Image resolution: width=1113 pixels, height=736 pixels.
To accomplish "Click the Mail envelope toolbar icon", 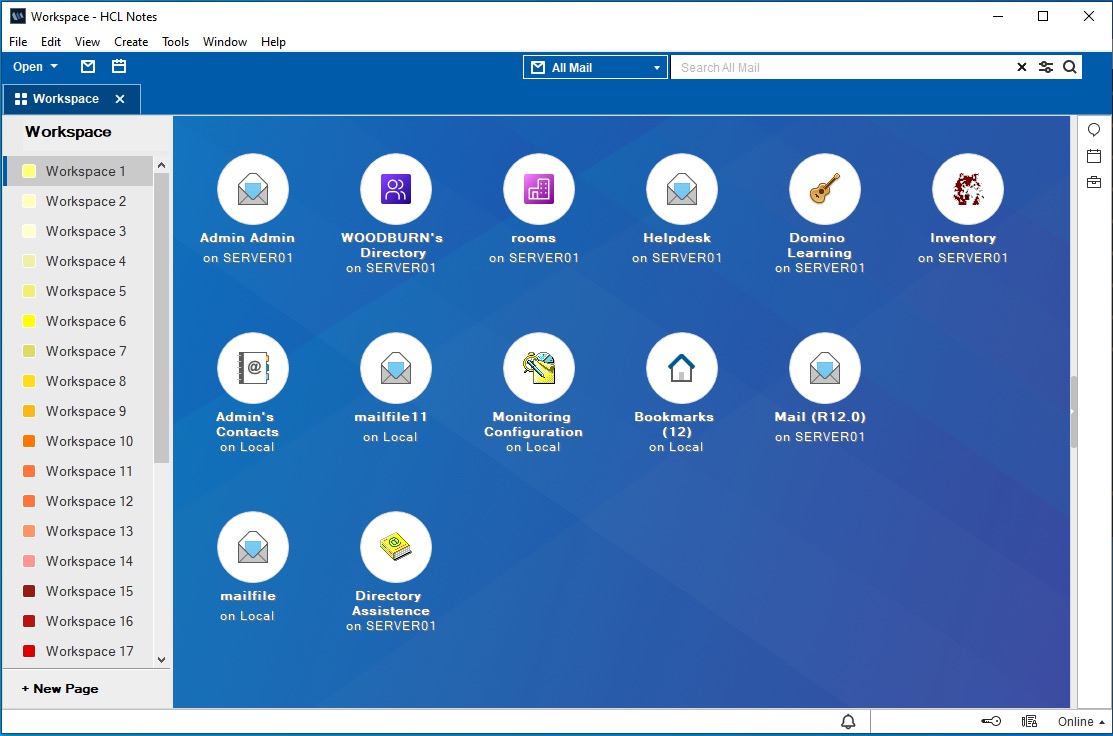I will coord(88,67).
